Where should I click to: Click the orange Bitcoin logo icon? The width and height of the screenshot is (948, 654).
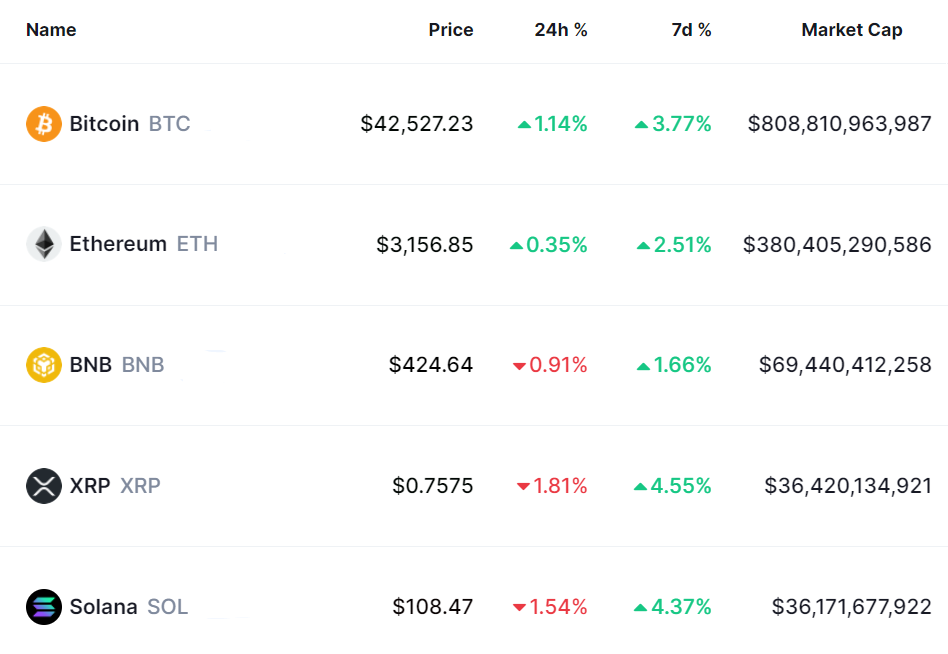pyautogui.click(x=43, y=124)
